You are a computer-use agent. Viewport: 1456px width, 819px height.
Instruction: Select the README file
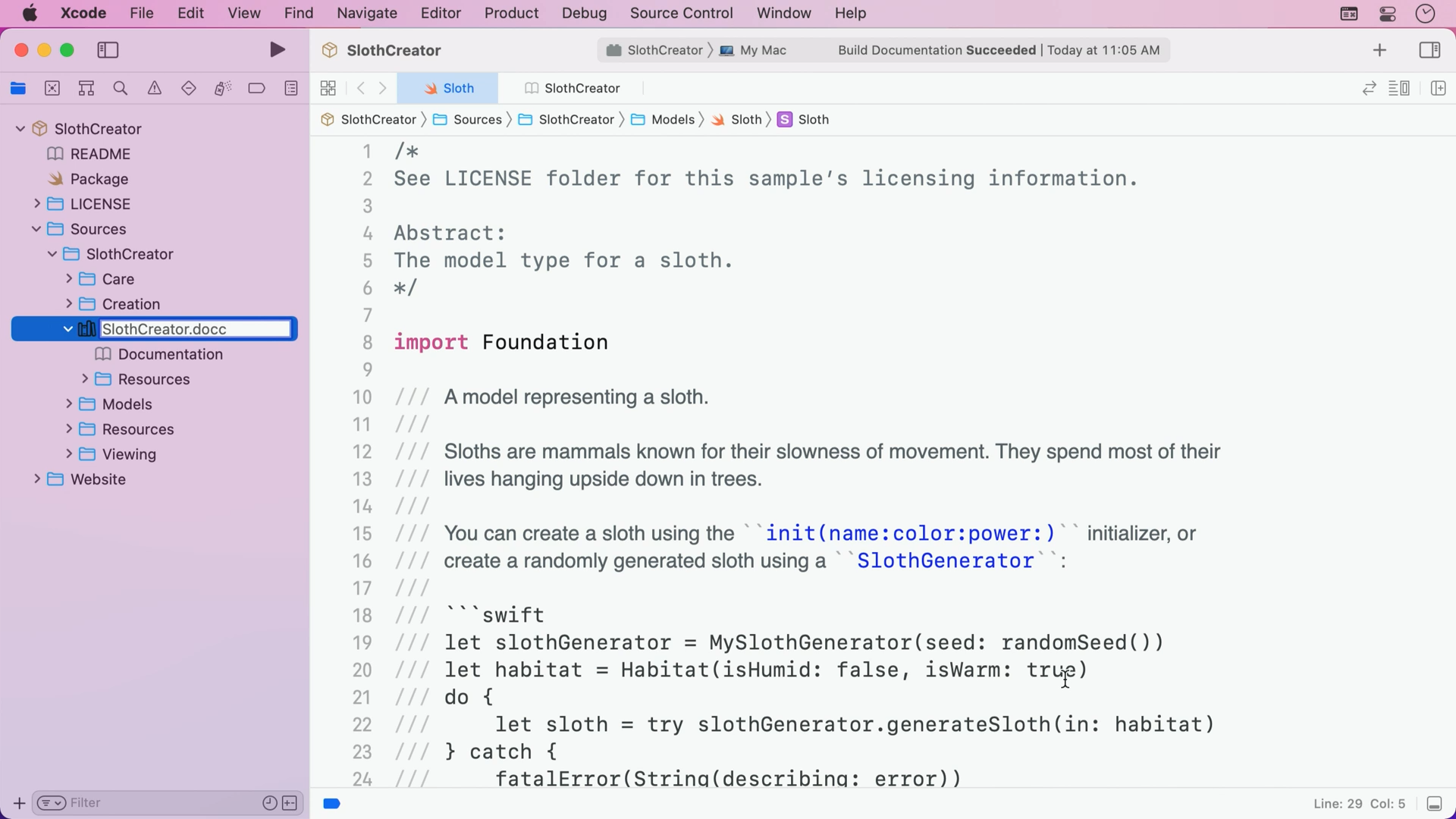(x=100, y=154)
